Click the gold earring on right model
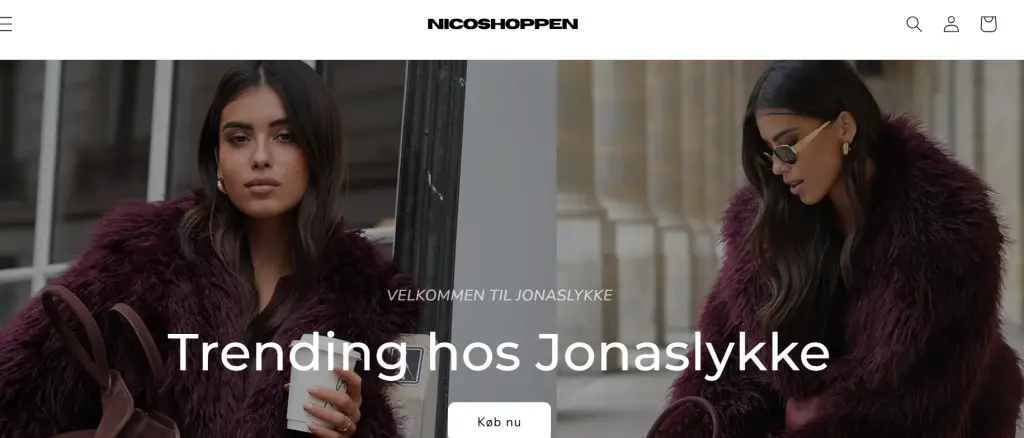Image resolution: width=1024 pixels, height=438 pixels. pyautogui.click(x=846, y=148)
